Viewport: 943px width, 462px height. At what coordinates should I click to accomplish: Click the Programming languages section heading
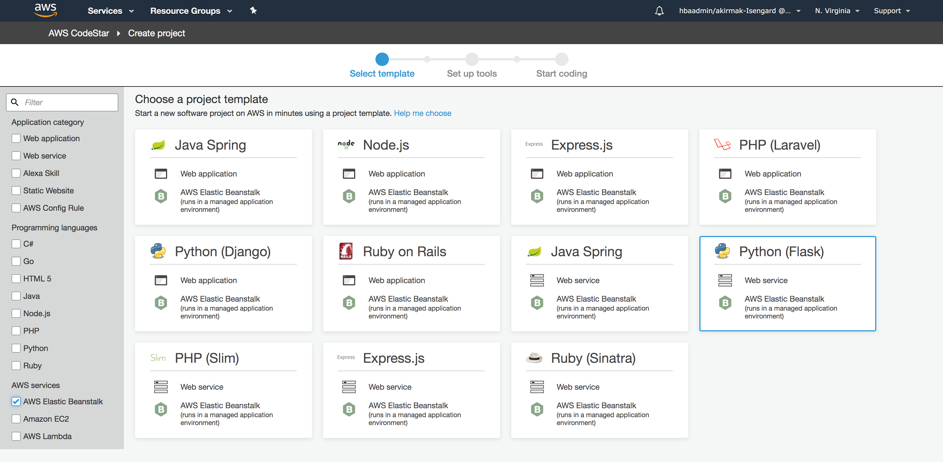[x=54, y=228]
